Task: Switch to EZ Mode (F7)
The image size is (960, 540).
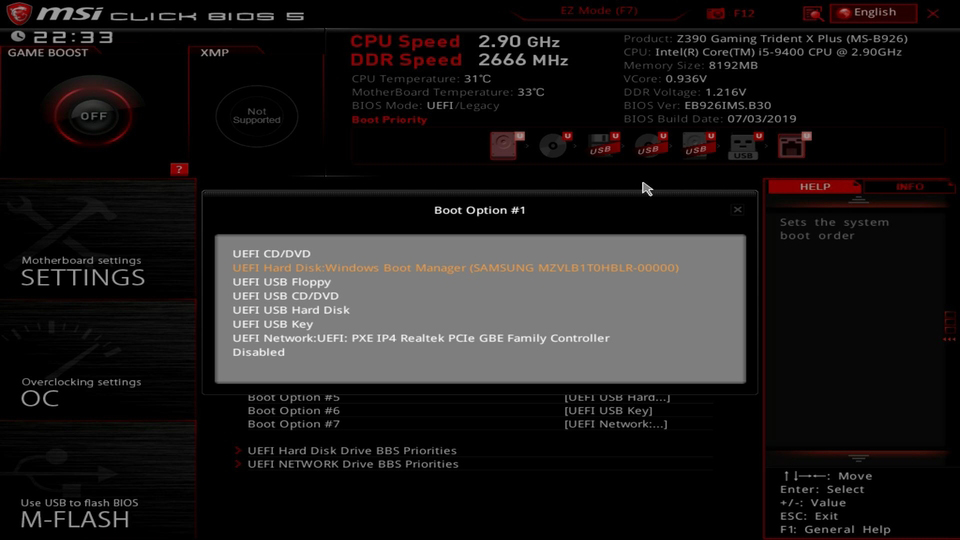Action: coord(599,11)
